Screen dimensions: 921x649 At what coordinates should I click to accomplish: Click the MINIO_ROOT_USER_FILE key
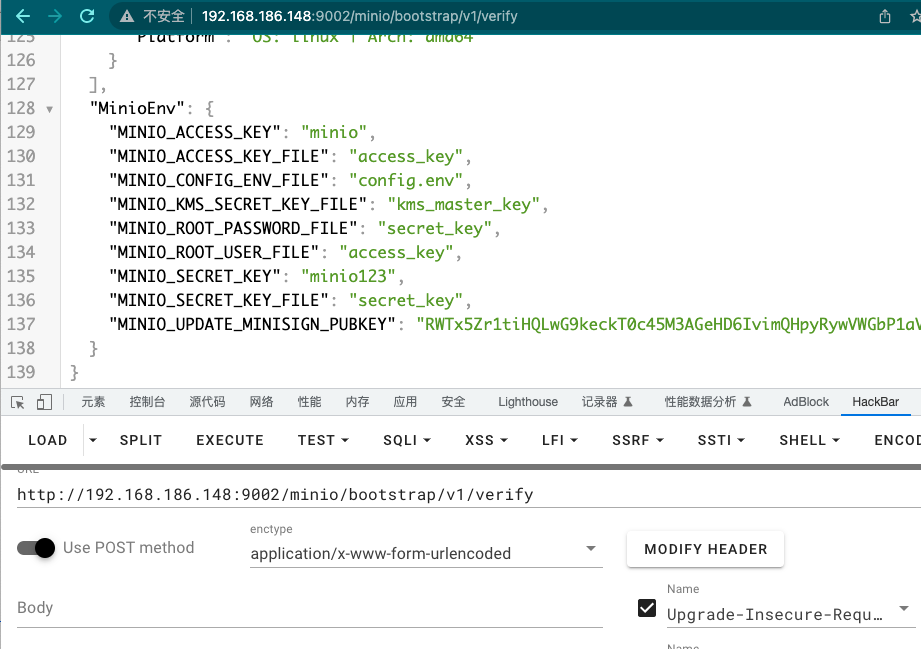click(214, 252)
